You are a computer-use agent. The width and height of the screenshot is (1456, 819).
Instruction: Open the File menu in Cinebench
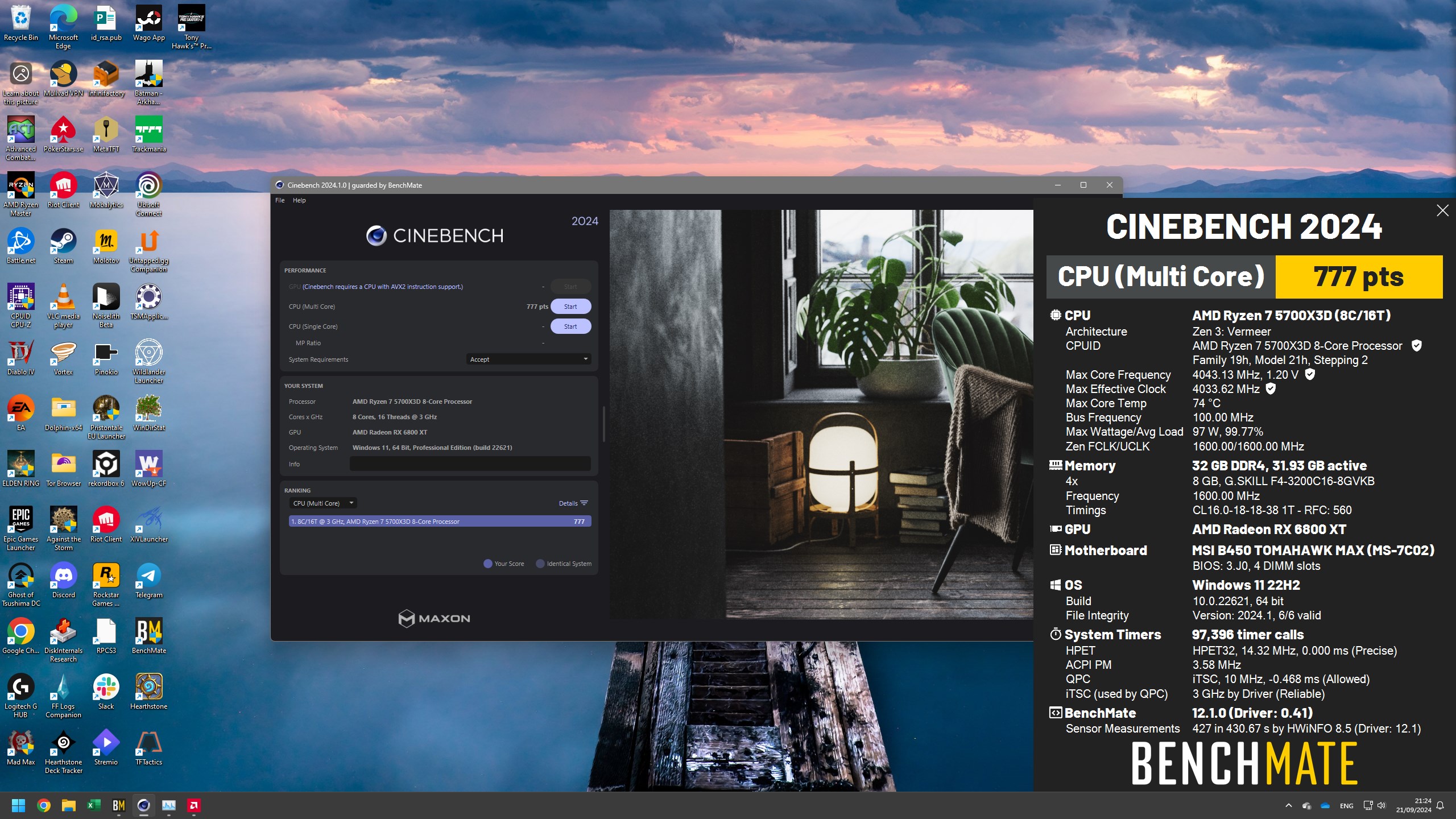pyautogui.click(x=280, y=200)
